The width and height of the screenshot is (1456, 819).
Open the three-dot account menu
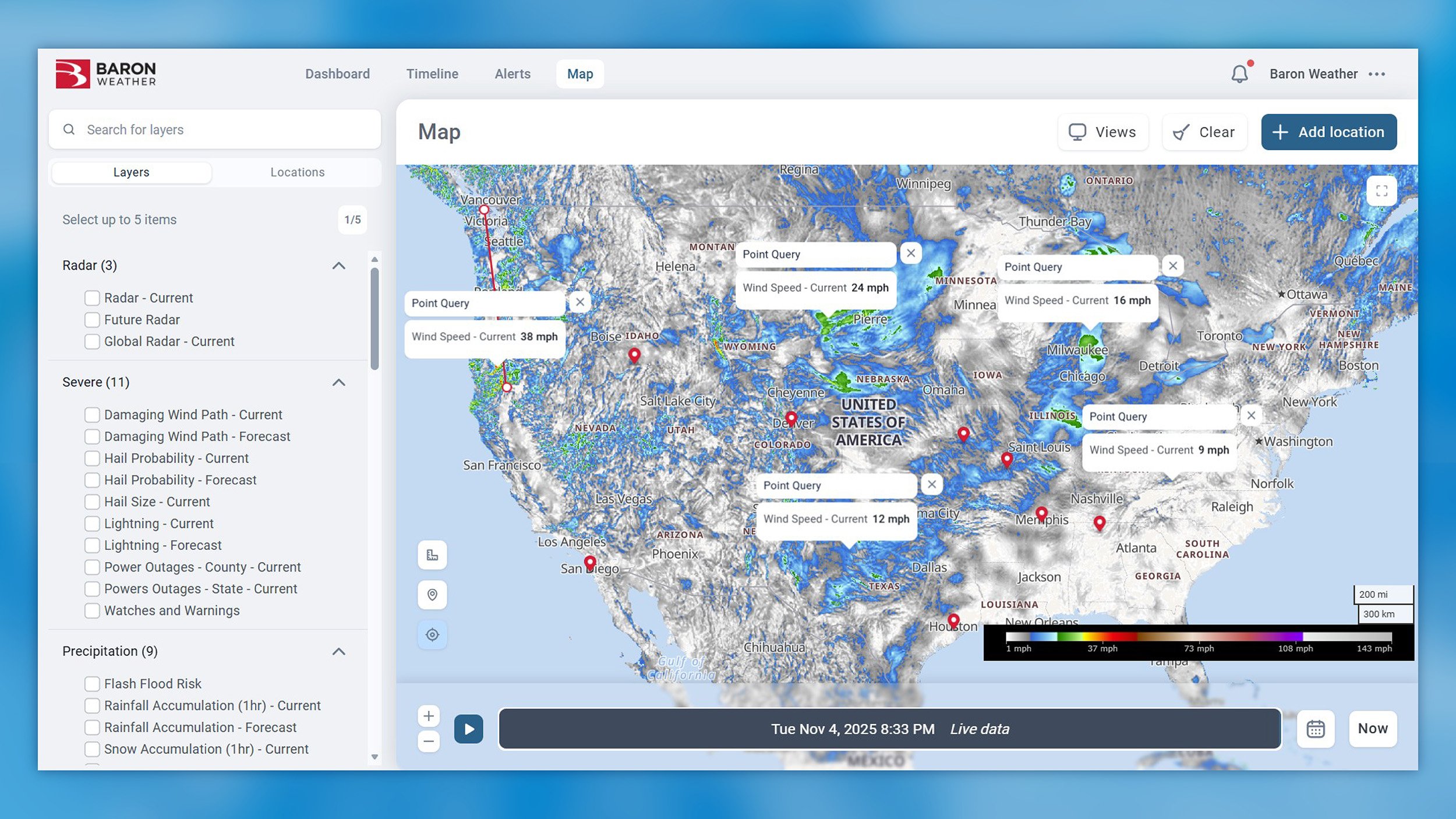(1377, 74)
